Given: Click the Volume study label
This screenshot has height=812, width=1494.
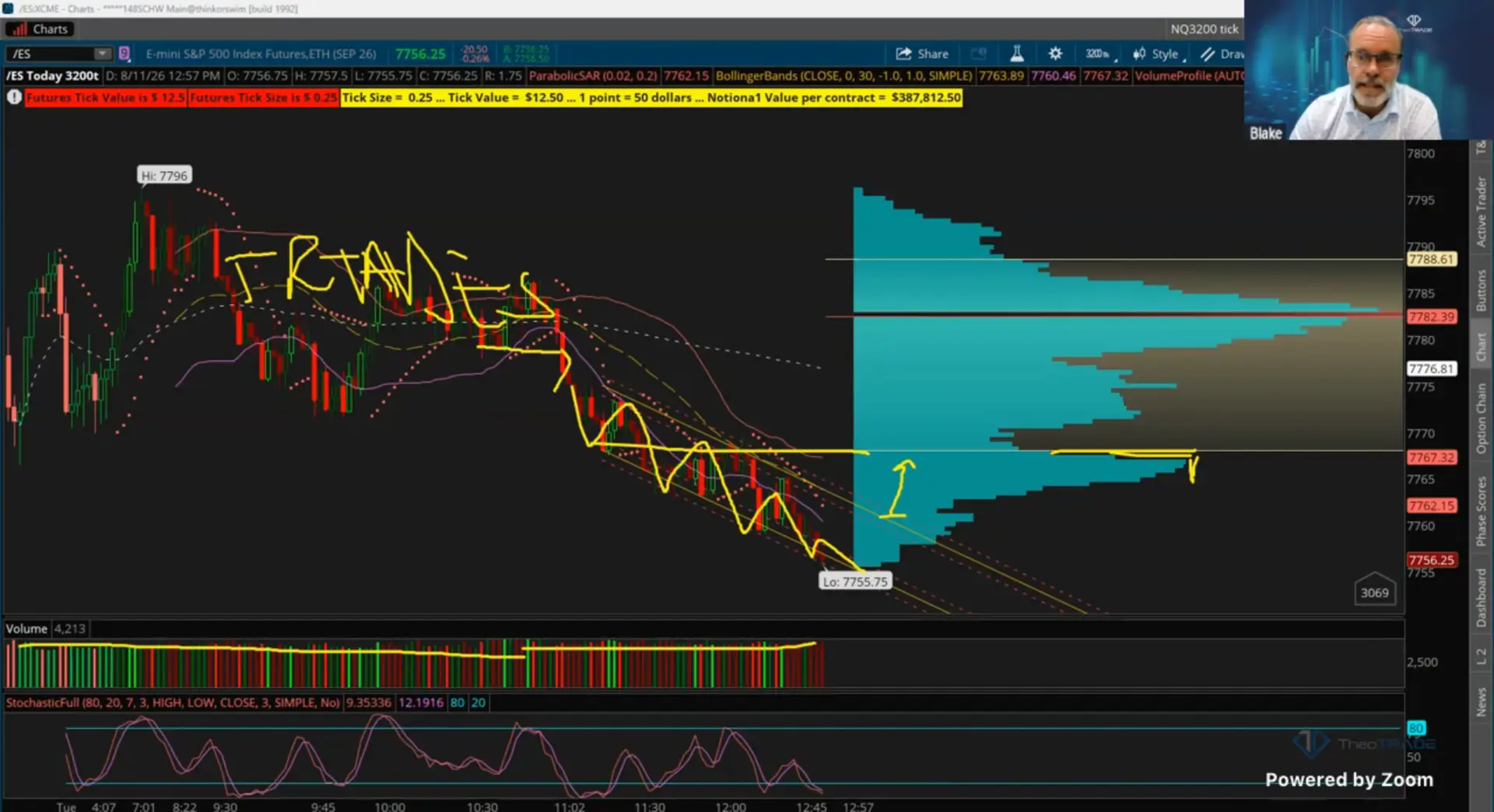Looking at the screenshot, I should click(x=26, y=628).
